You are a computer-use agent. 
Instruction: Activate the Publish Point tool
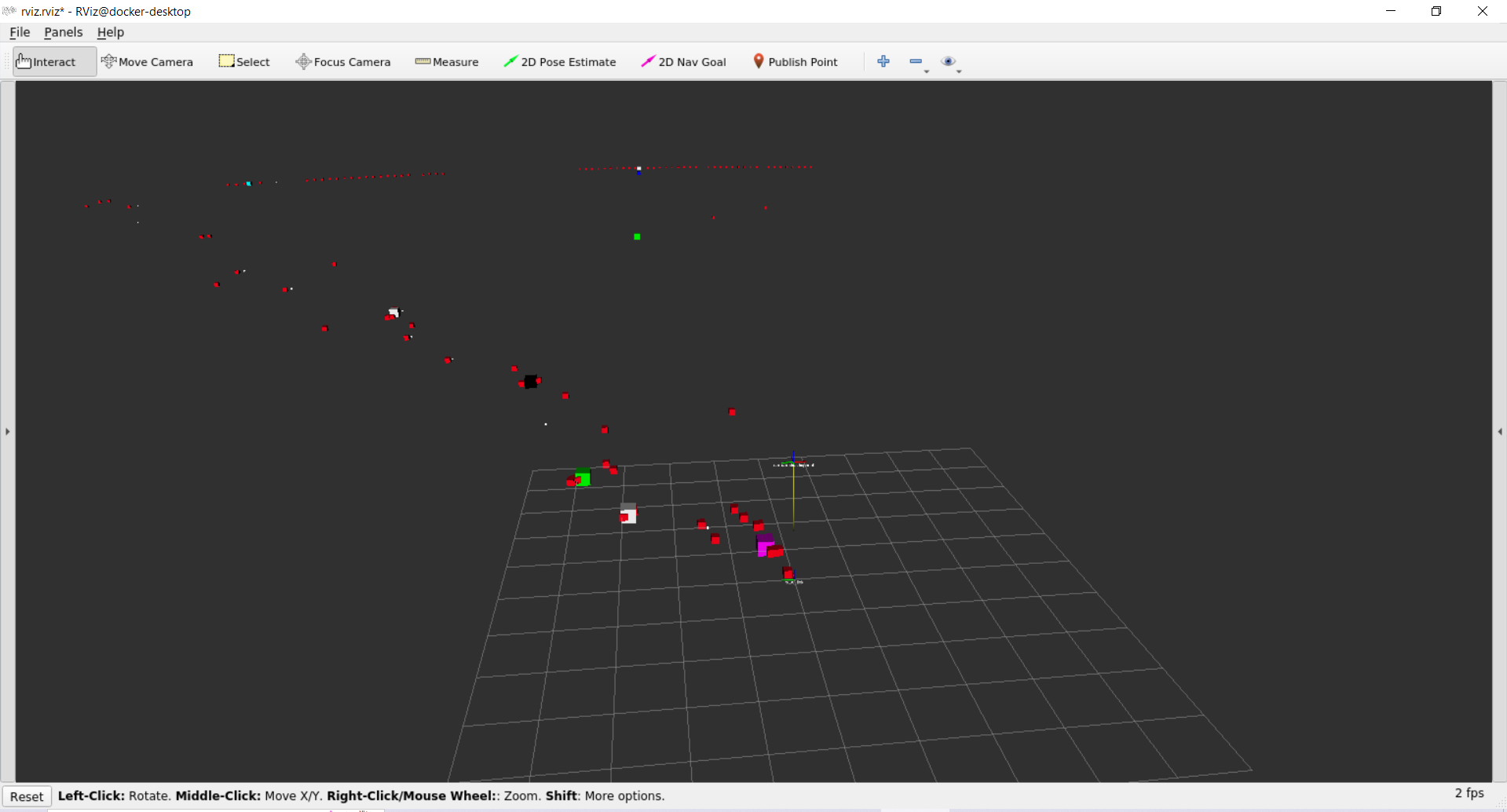796,61
